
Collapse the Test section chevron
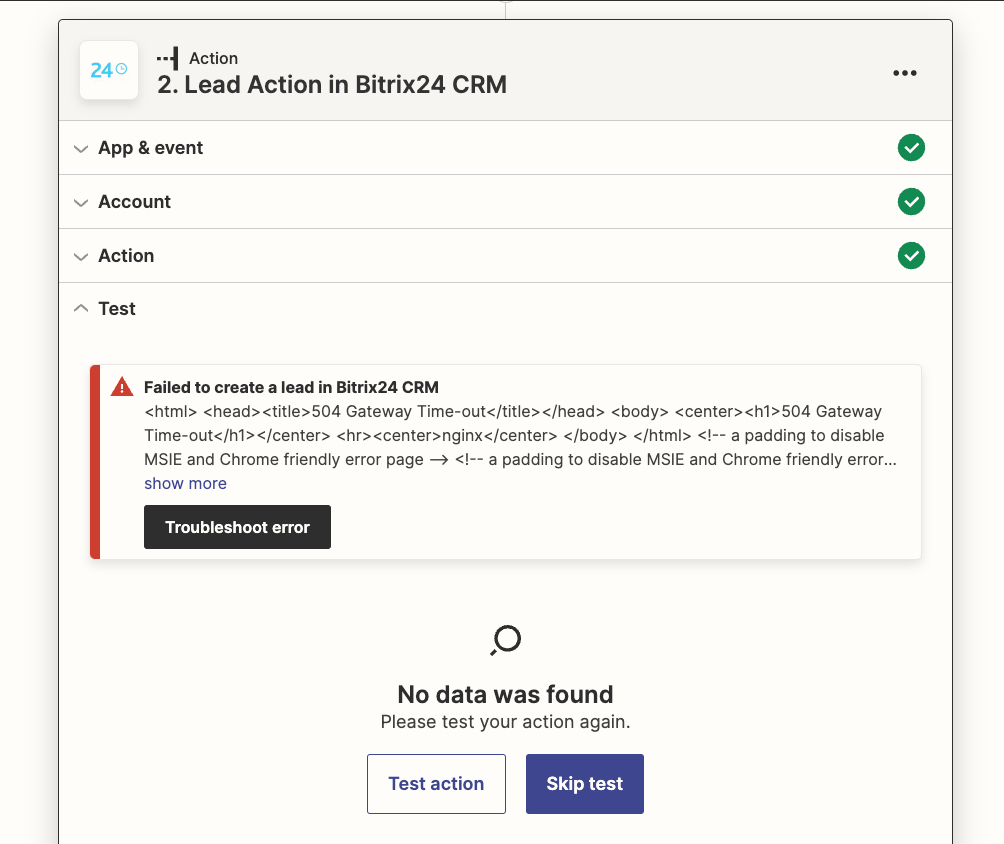81,309
